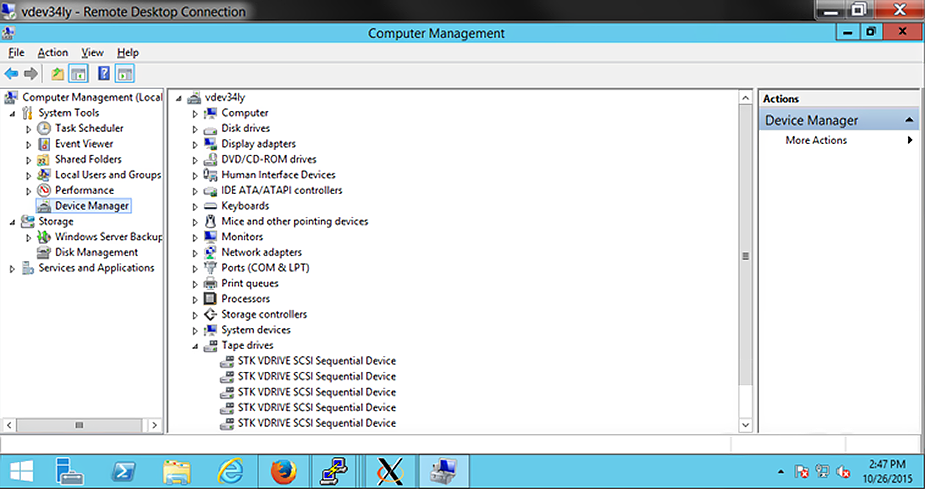Click the DVD/CD-ROM drives device icon
The width and height of the screenshot is (925, 489).
click(x=210, y=159)
